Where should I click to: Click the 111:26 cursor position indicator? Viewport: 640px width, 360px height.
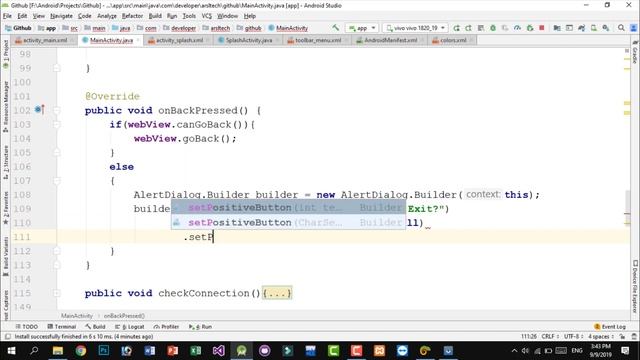click(529, 336)
